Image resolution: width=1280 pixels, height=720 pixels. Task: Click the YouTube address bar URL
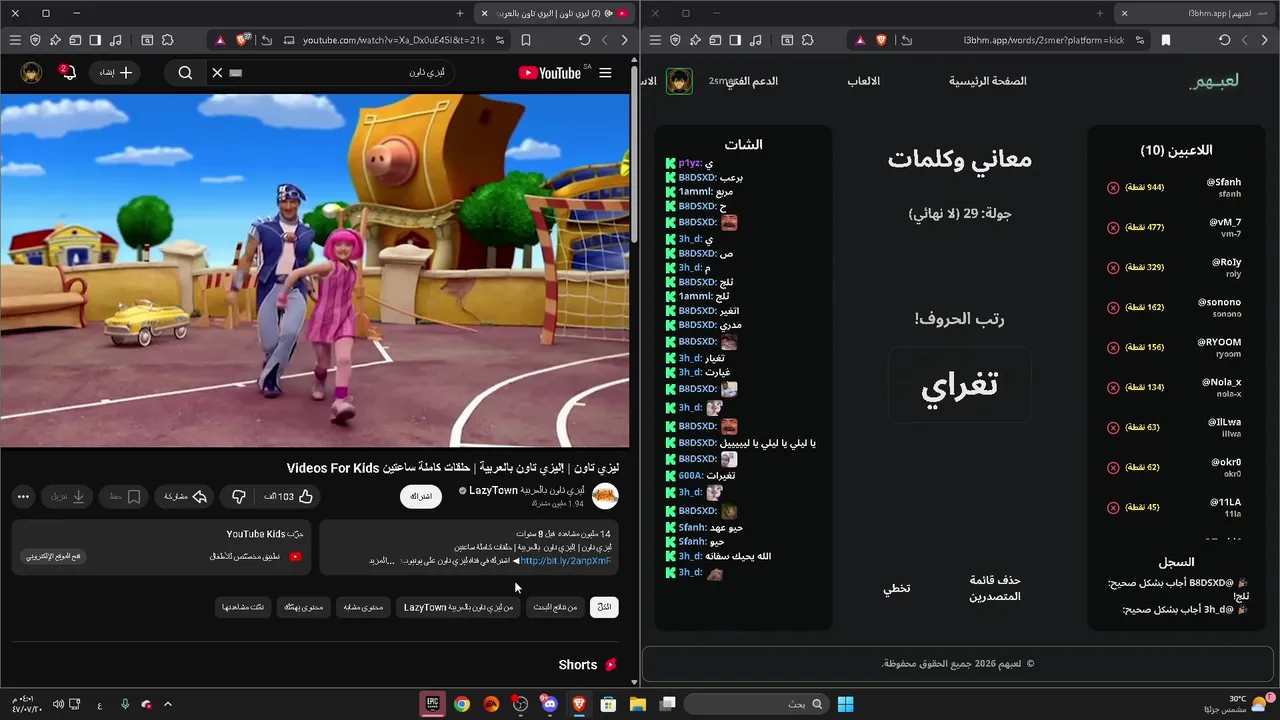click(393, 40)
